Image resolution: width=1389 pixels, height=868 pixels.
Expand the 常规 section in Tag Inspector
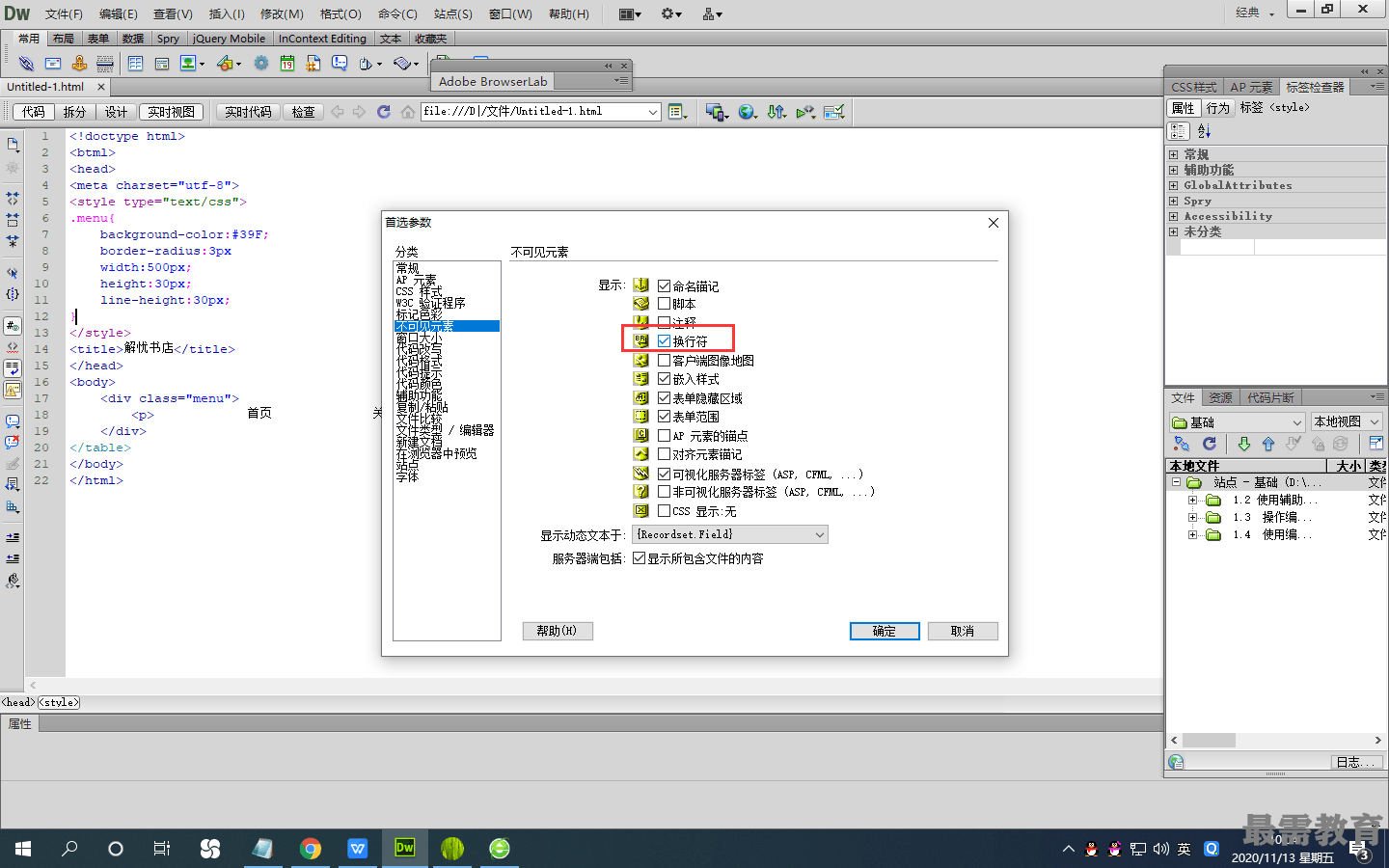coord(1174,154)
